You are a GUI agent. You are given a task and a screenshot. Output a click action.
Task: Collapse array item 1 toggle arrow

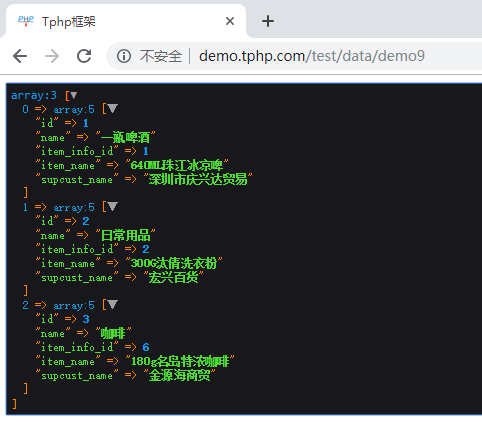[x=113, y=206]
